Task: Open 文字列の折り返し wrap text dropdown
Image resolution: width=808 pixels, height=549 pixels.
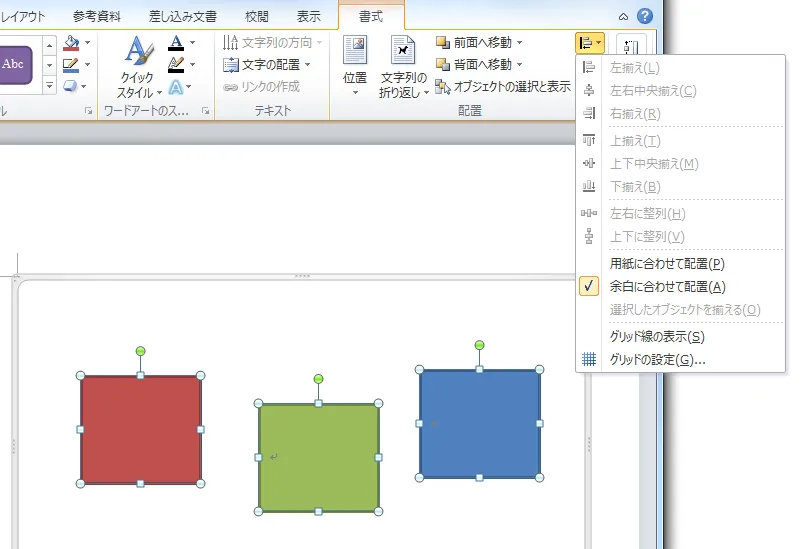Action: 403,66
